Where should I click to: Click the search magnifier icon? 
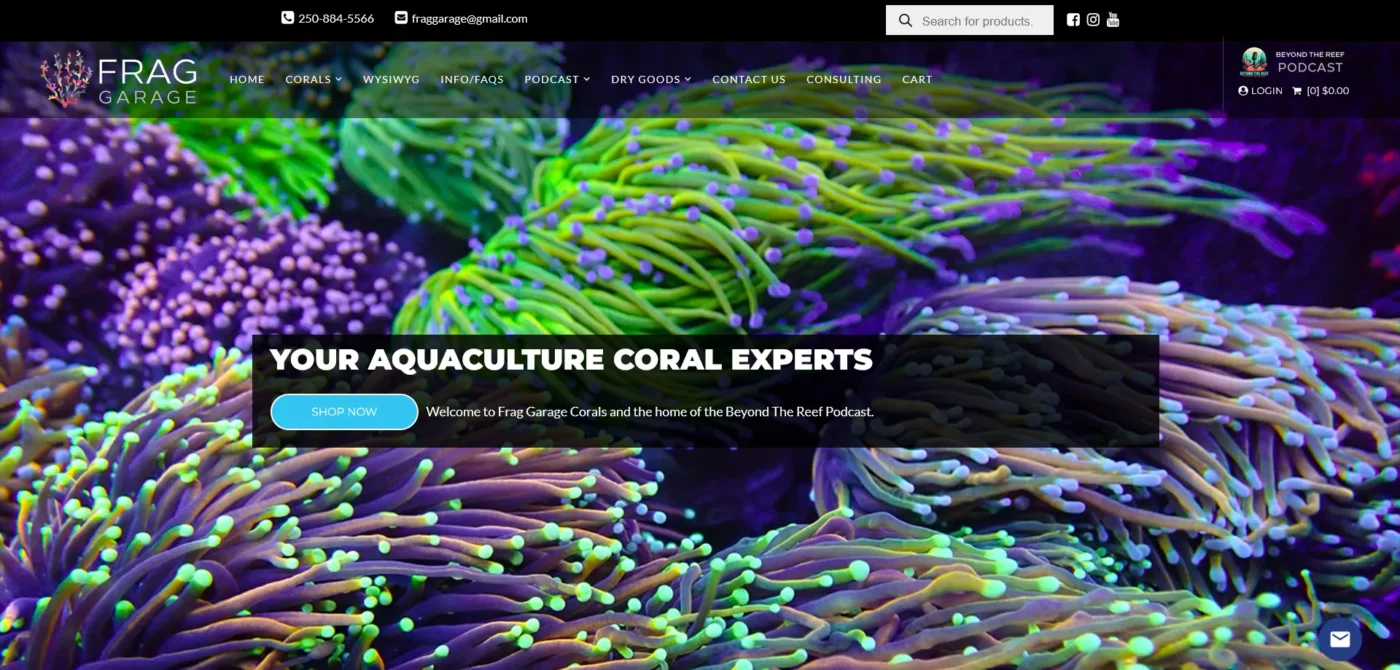pyautogui.click(x=905, y=20)
